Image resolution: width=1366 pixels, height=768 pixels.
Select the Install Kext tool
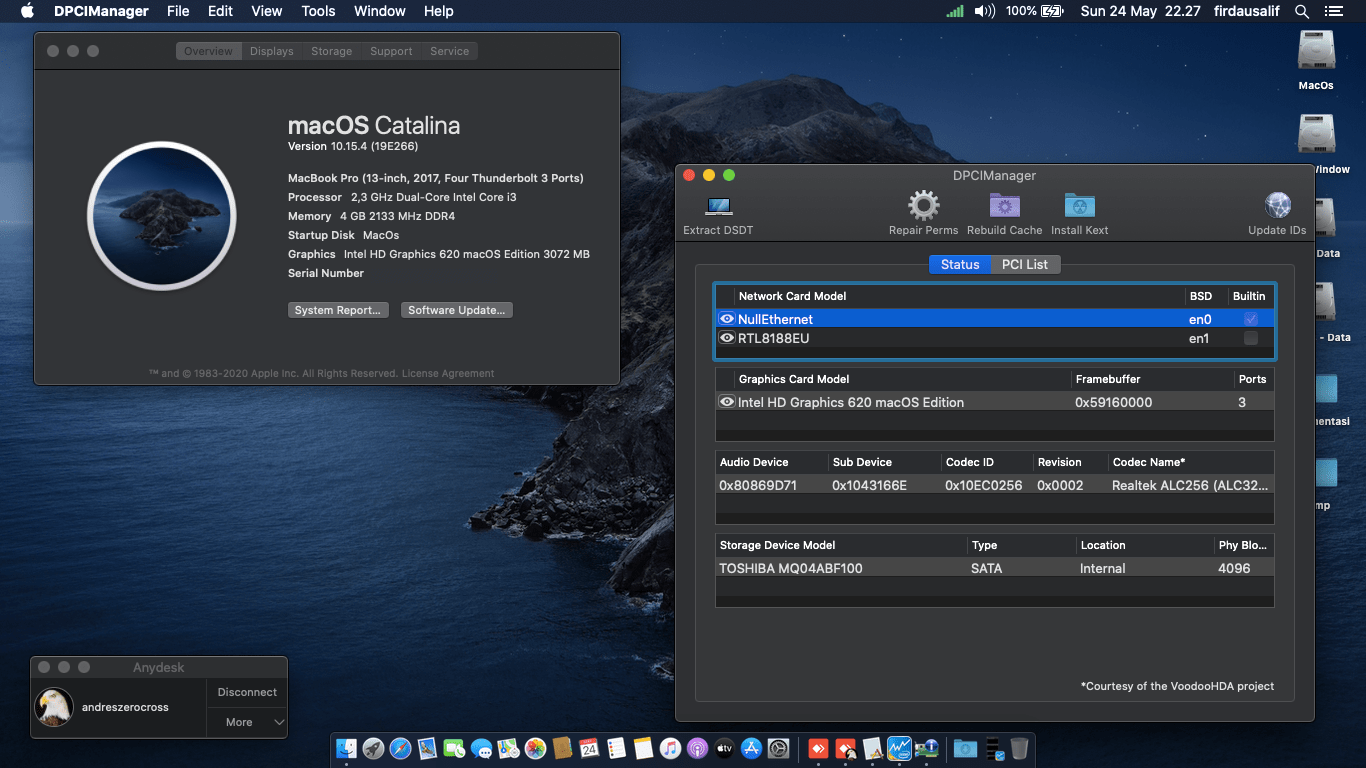point(1079,208)
